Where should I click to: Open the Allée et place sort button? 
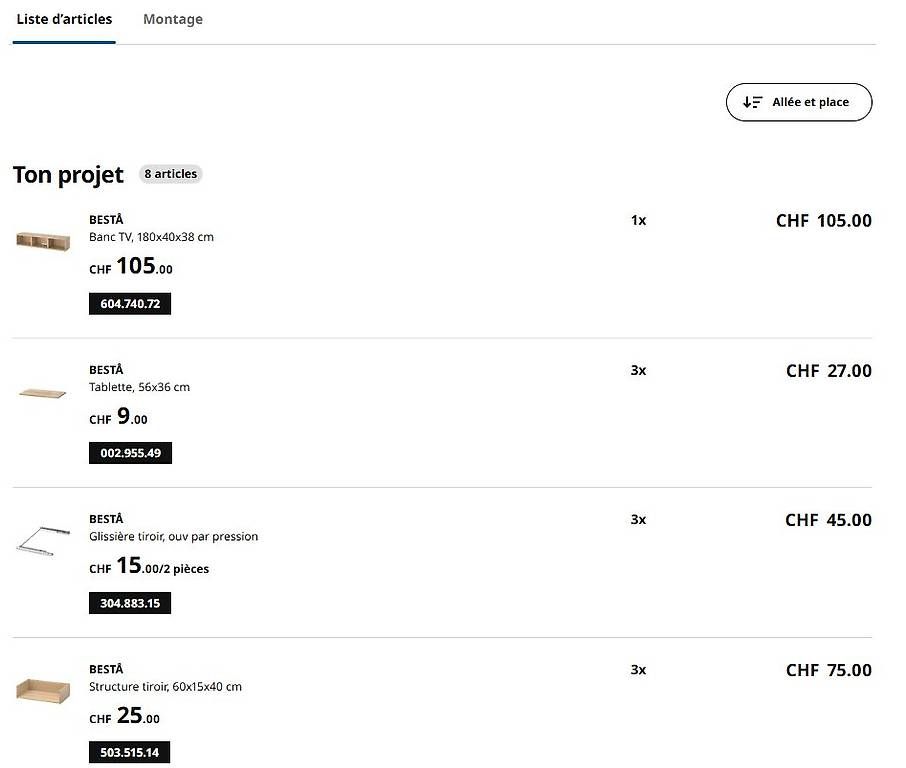(x=799, y=102)
